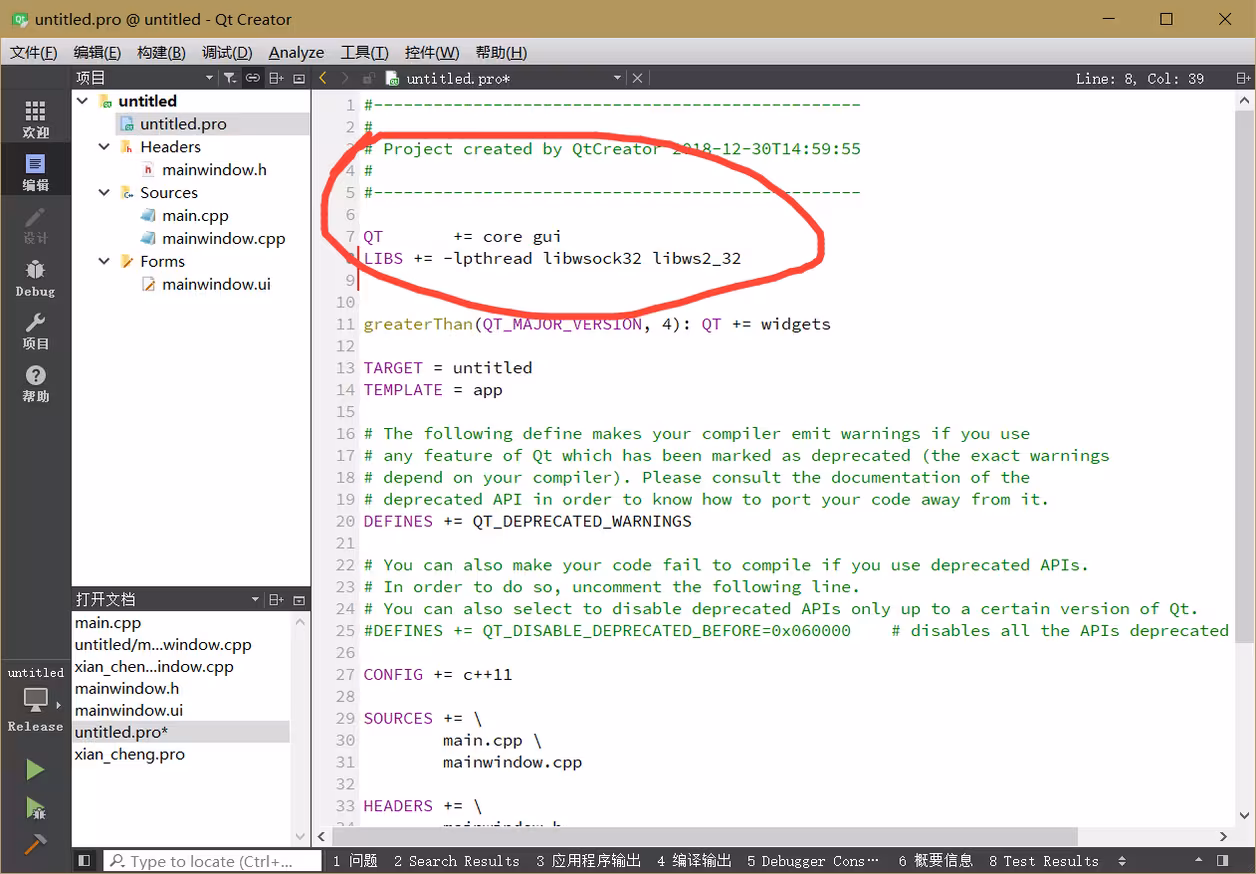Select mainwindow.ui under Forms
This screenshot has width=1256, height=874.
[216, 284]
